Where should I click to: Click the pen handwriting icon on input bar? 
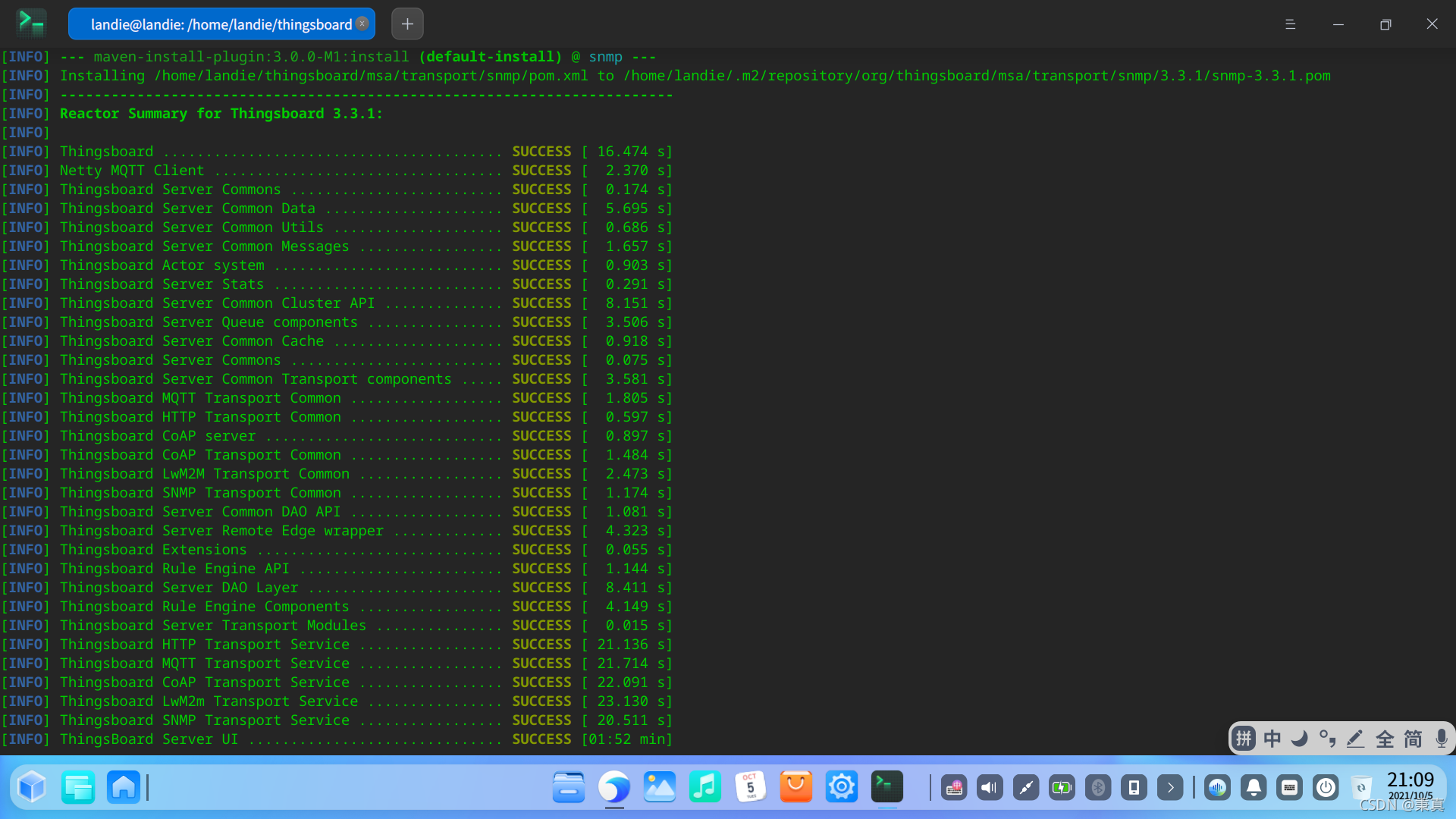point(1356,738)
